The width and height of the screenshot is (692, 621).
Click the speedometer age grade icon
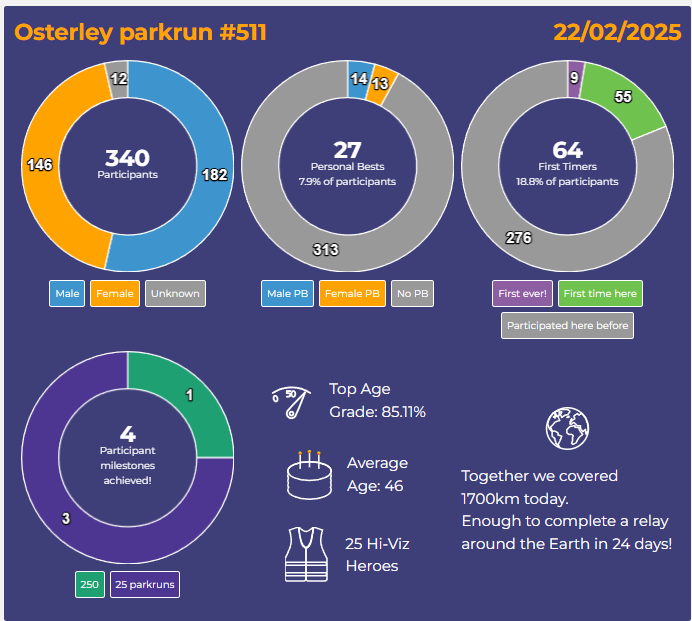pyautogui.click(x=291, y=403)
